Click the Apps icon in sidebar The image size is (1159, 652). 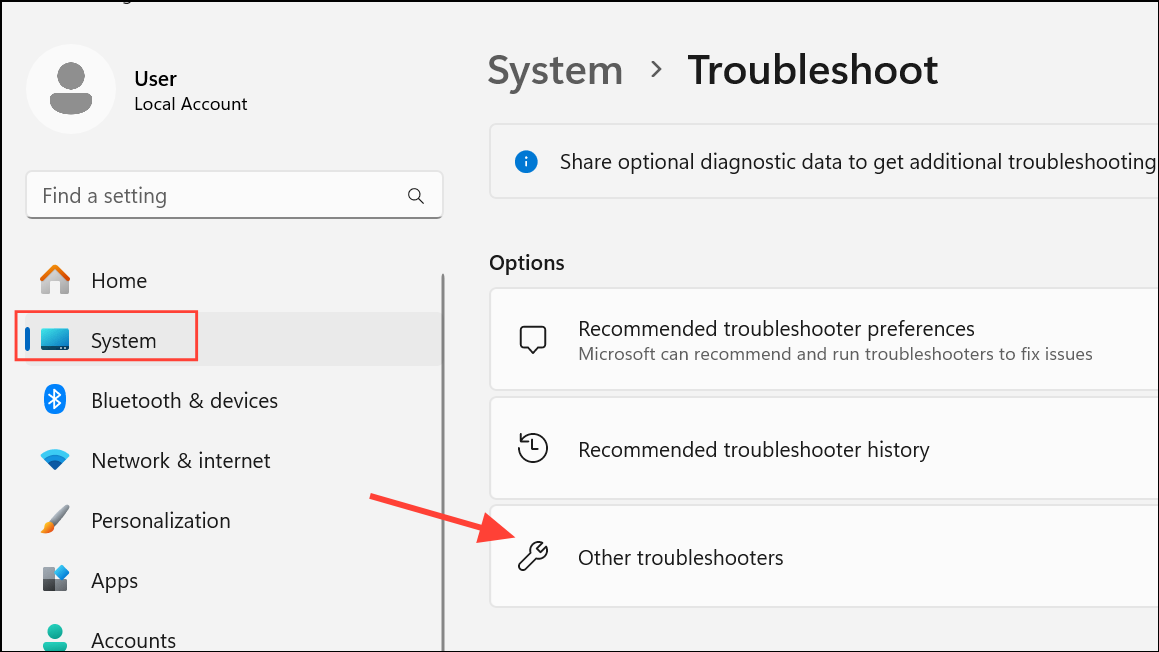55,580
